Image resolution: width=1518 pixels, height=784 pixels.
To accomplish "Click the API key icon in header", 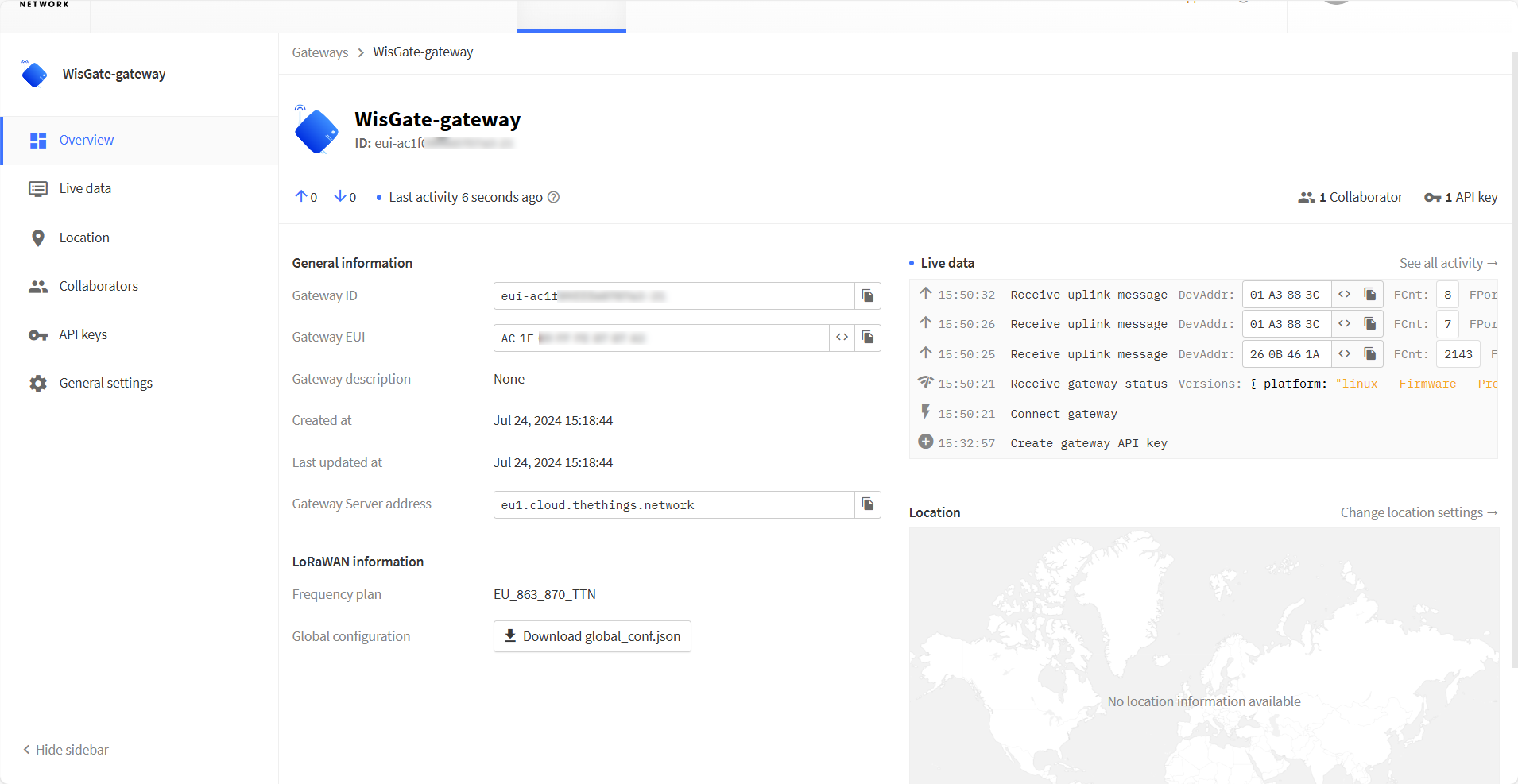I will click(1432, 197).
